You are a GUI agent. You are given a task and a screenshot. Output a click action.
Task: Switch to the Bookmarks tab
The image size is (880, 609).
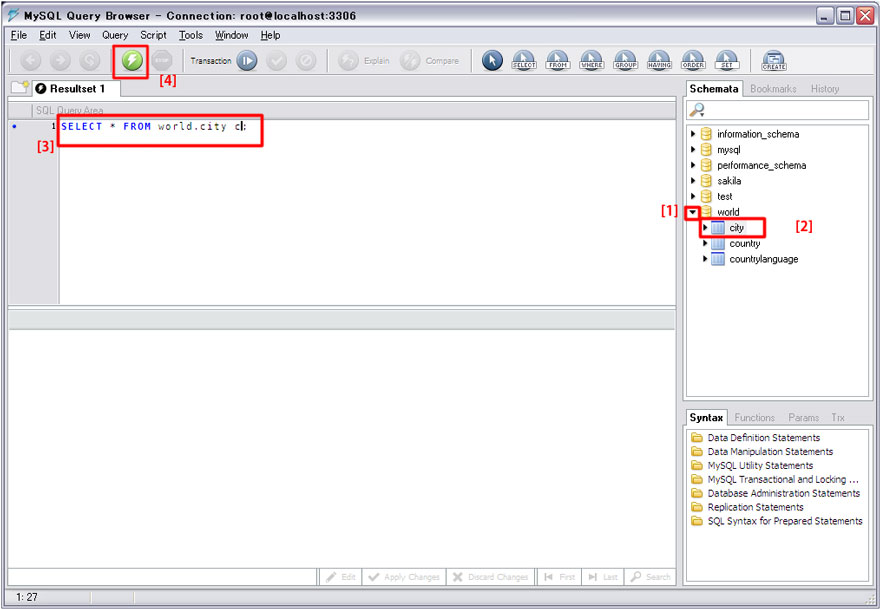(x=773, y=89)
